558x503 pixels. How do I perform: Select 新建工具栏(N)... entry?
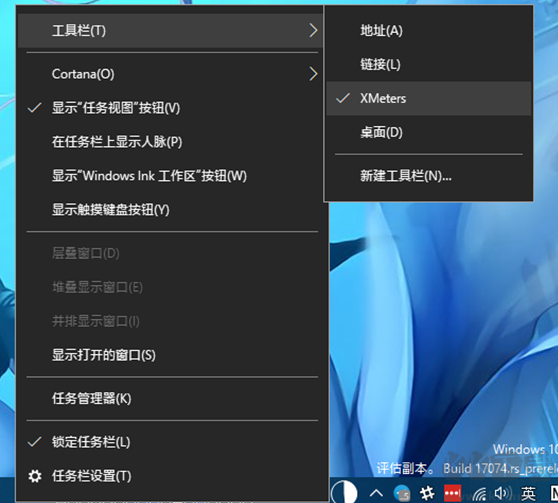pos(429,176)
